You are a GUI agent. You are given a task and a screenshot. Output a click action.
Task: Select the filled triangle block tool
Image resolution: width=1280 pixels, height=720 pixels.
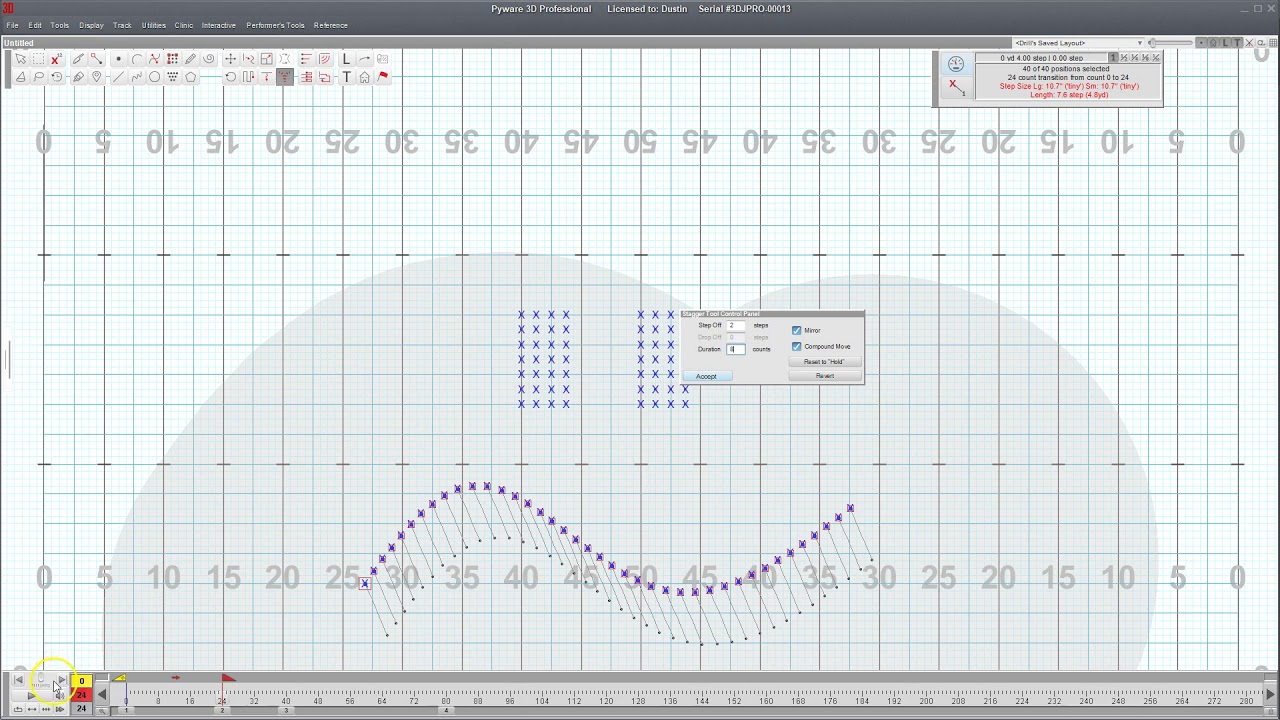pyautogui.click(x=172, y=77)
